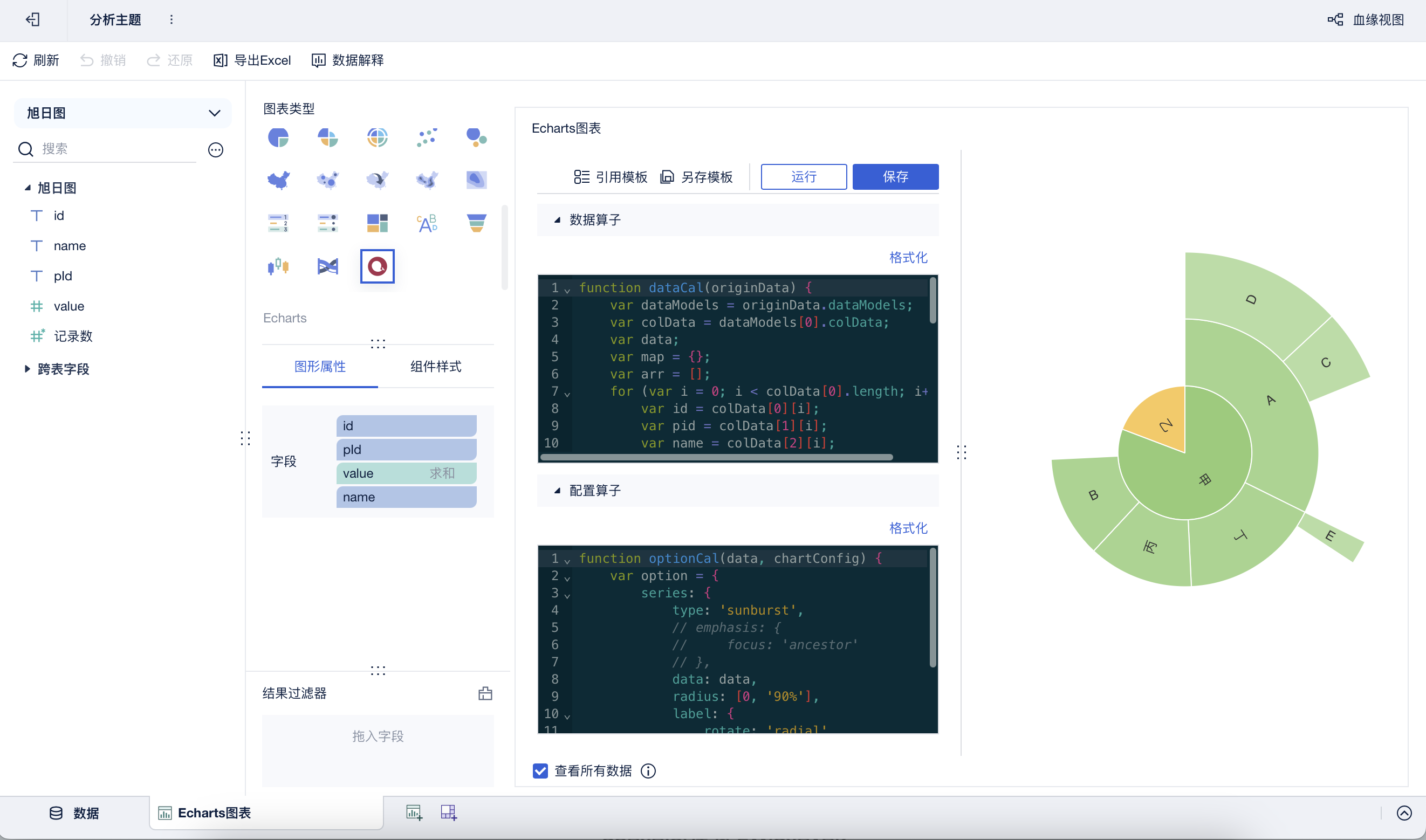Click the add component icon in bottom bar
Viewport: 1426px width, 840px height.
click(414, 813)
